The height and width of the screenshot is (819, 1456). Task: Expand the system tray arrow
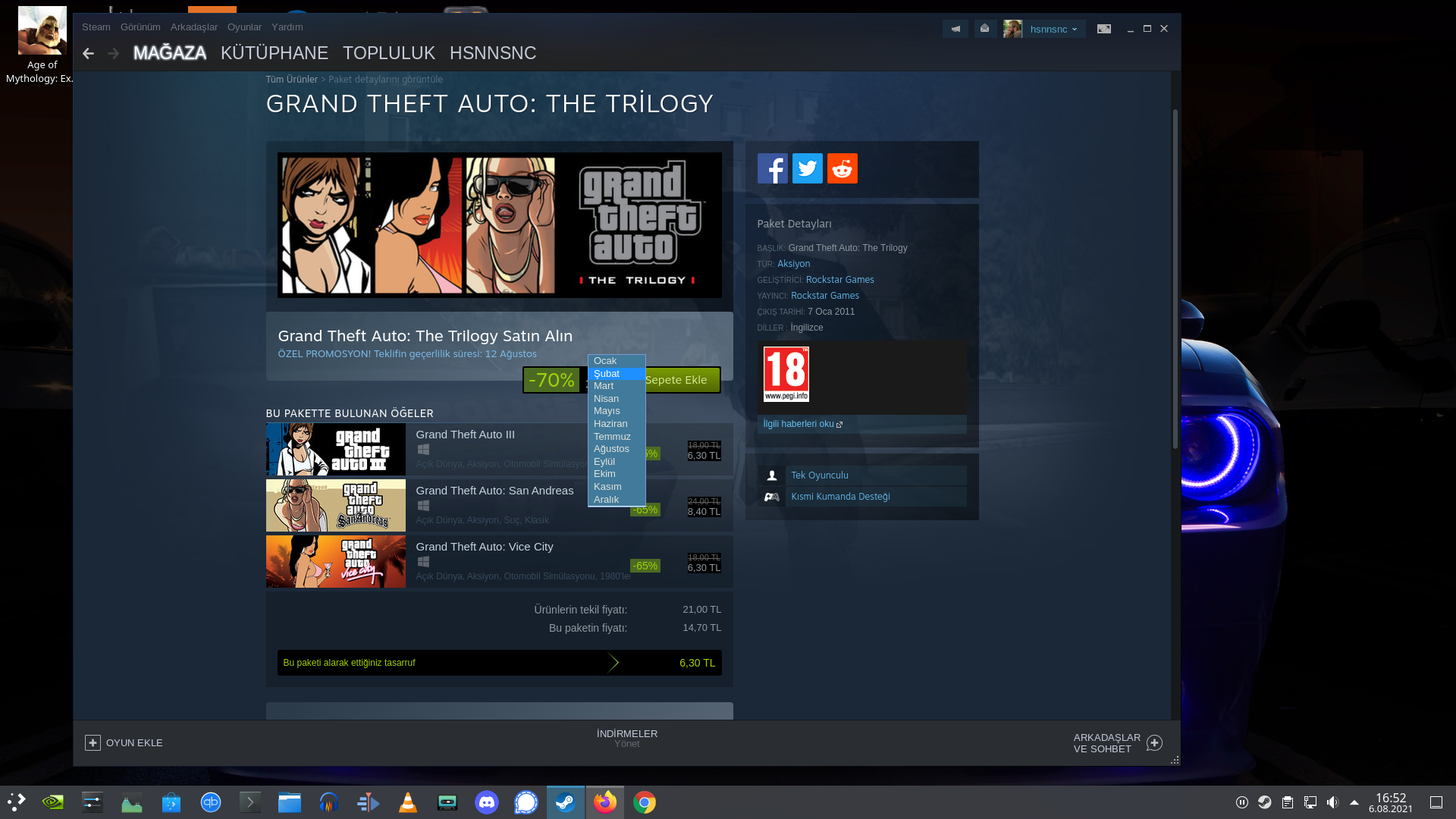point(1354,802)
